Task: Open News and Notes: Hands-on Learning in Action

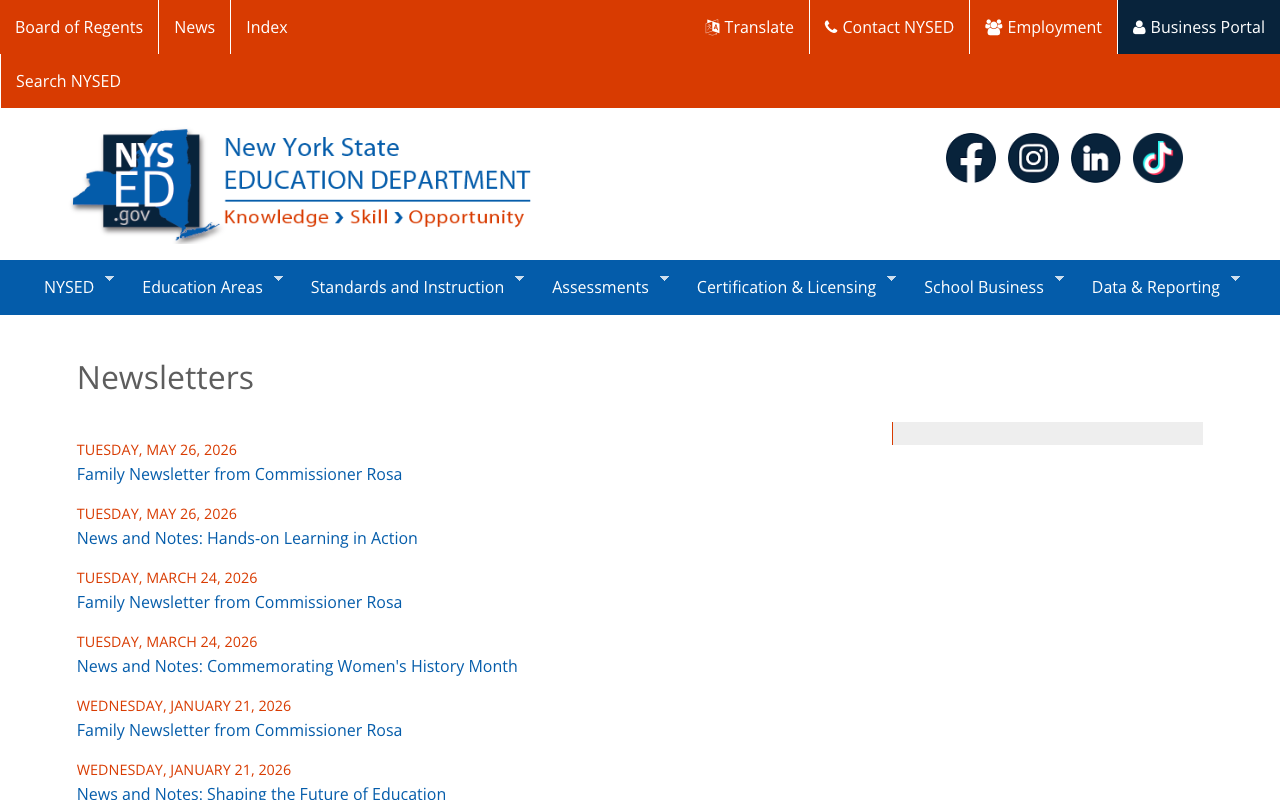Action: (247, 538)
